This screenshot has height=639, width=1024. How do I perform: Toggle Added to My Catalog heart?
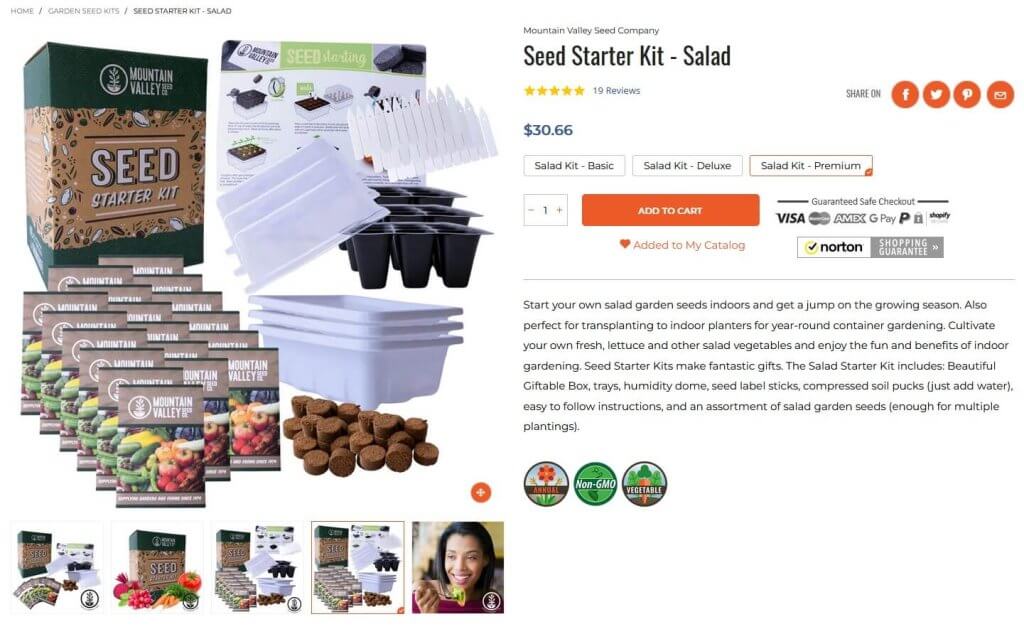pyautogui.click(x=624, y=244)
